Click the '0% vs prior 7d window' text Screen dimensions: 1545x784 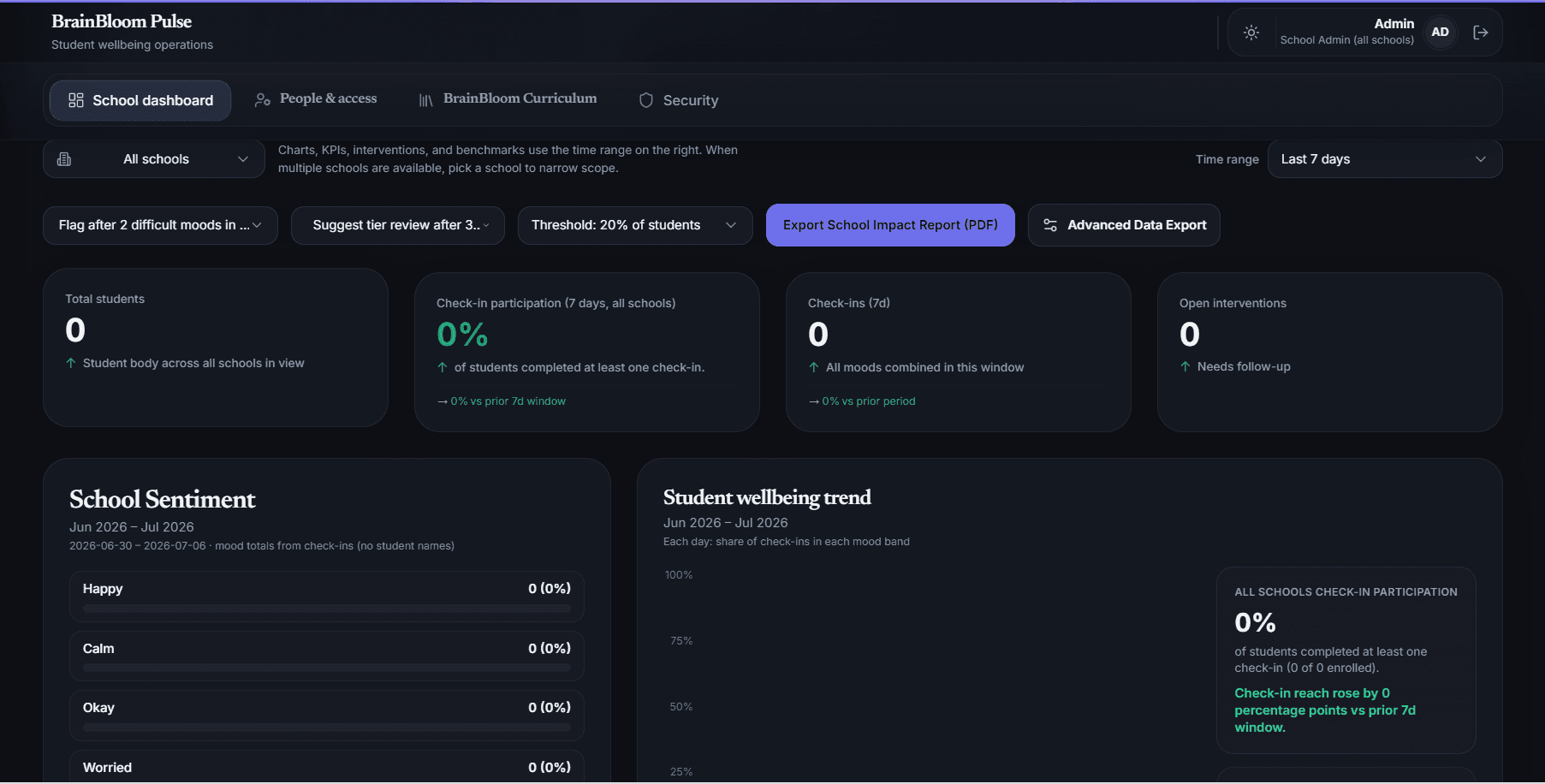508,401
